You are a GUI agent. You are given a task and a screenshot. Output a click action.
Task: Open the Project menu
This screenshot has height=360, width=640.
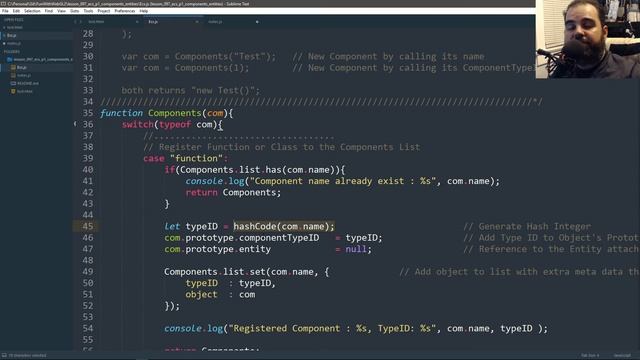104,11
